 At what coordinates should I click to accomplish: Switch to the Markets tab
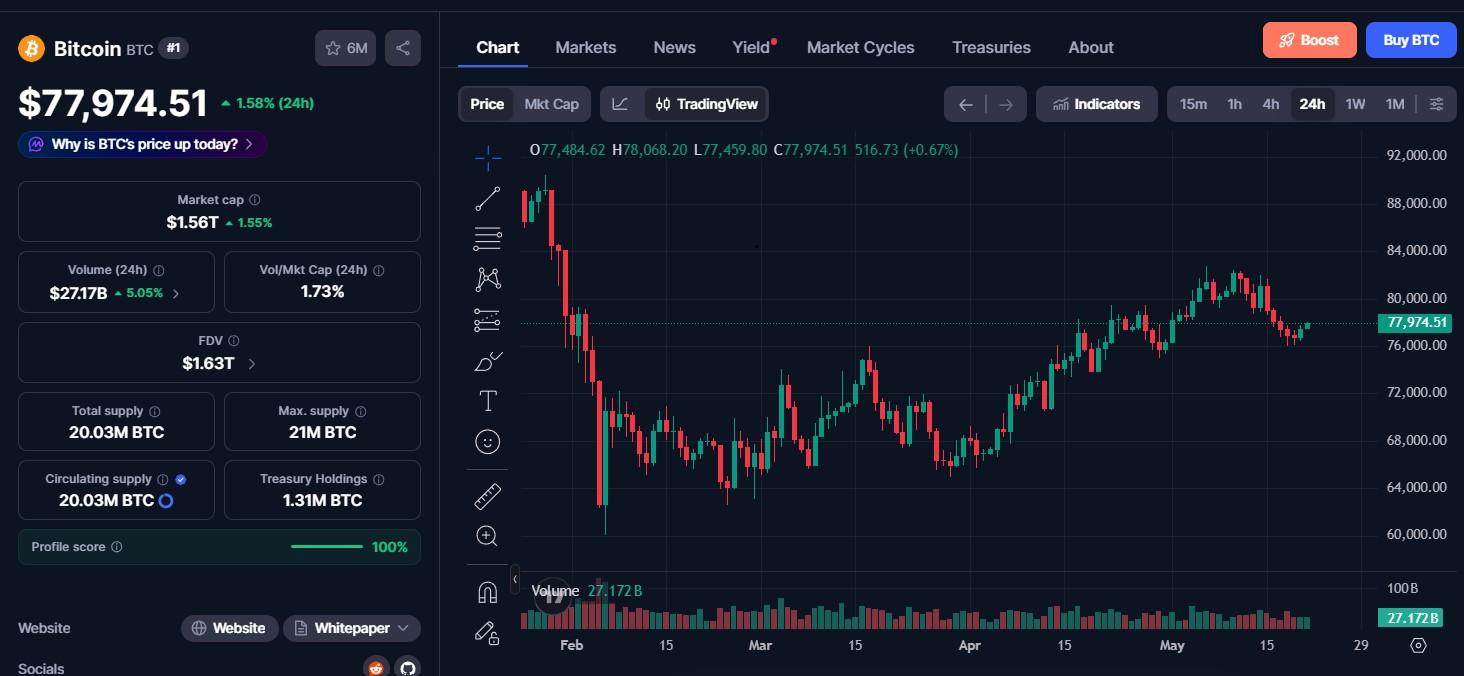[x=586, y=47]
